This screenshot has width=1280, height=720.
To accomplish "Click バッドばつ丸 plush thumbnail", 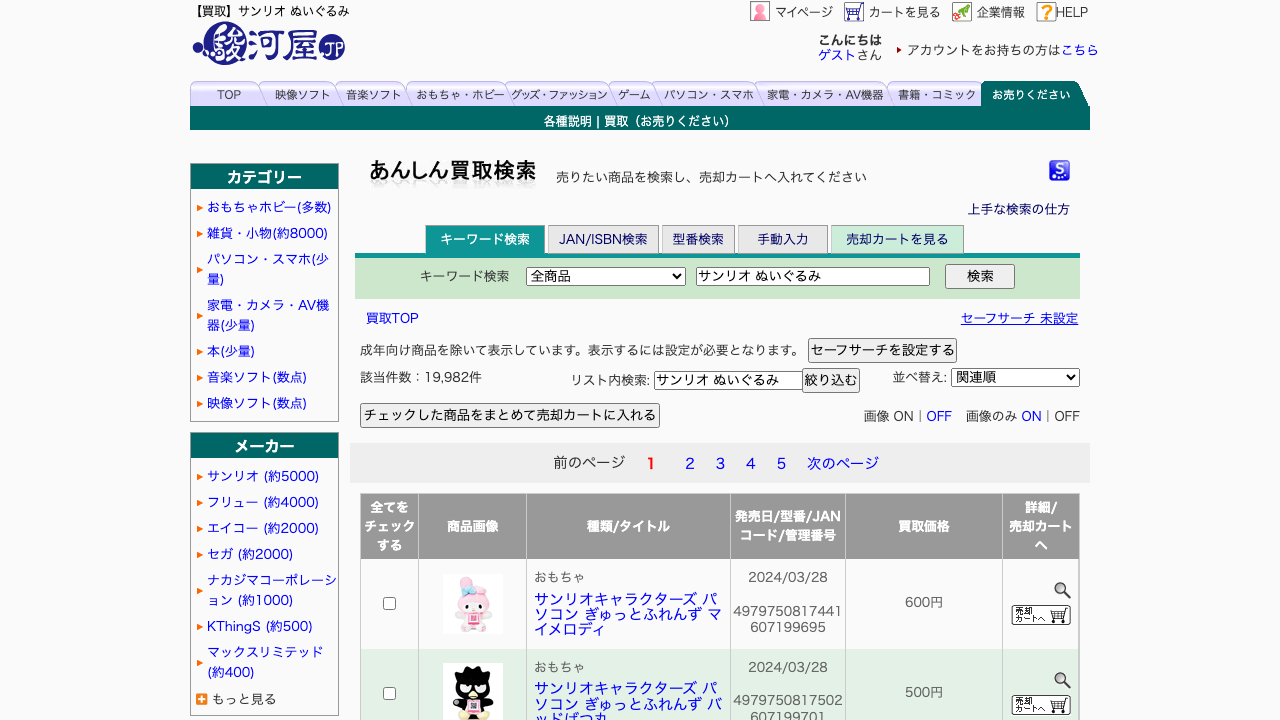I will (473, 692).
